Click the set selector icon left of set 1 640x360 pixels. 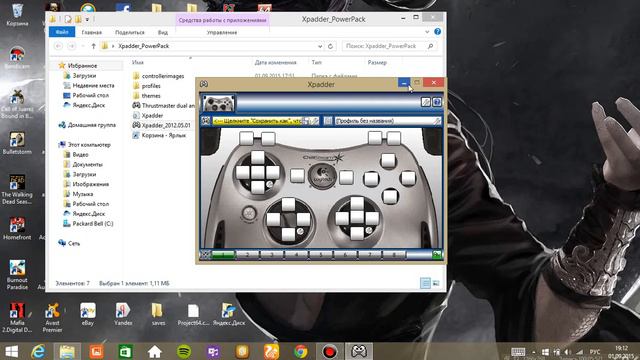click(205, 255)
